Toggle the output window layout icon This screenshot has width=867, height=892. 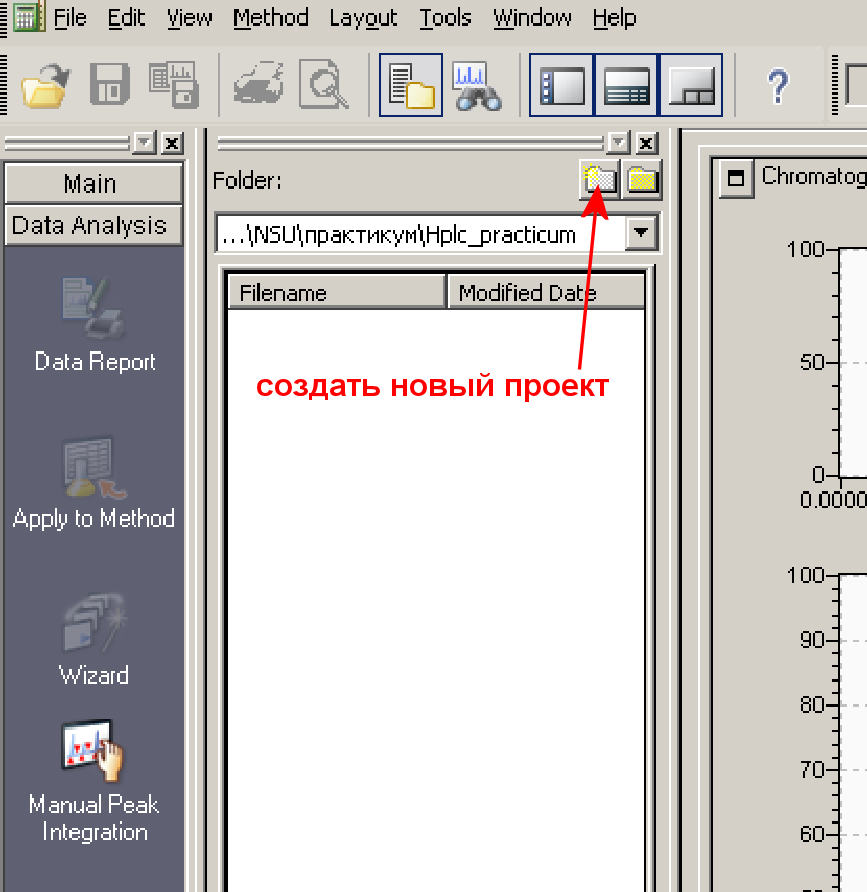[691, 85]
